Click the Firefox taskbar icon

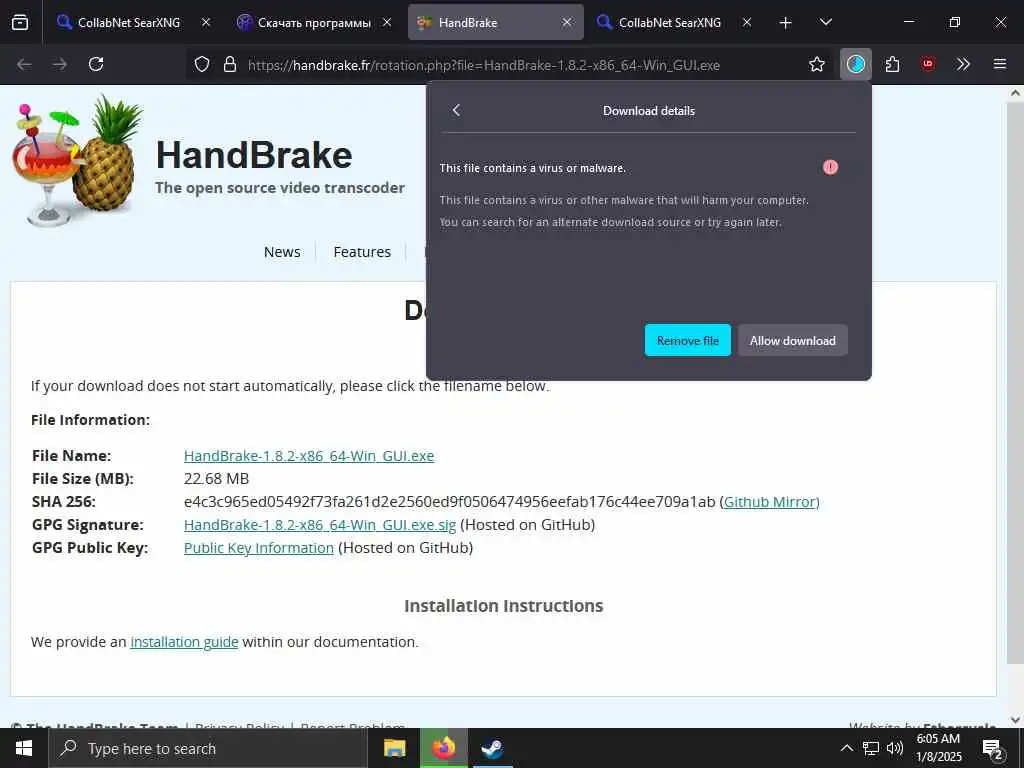pos(443,748)
